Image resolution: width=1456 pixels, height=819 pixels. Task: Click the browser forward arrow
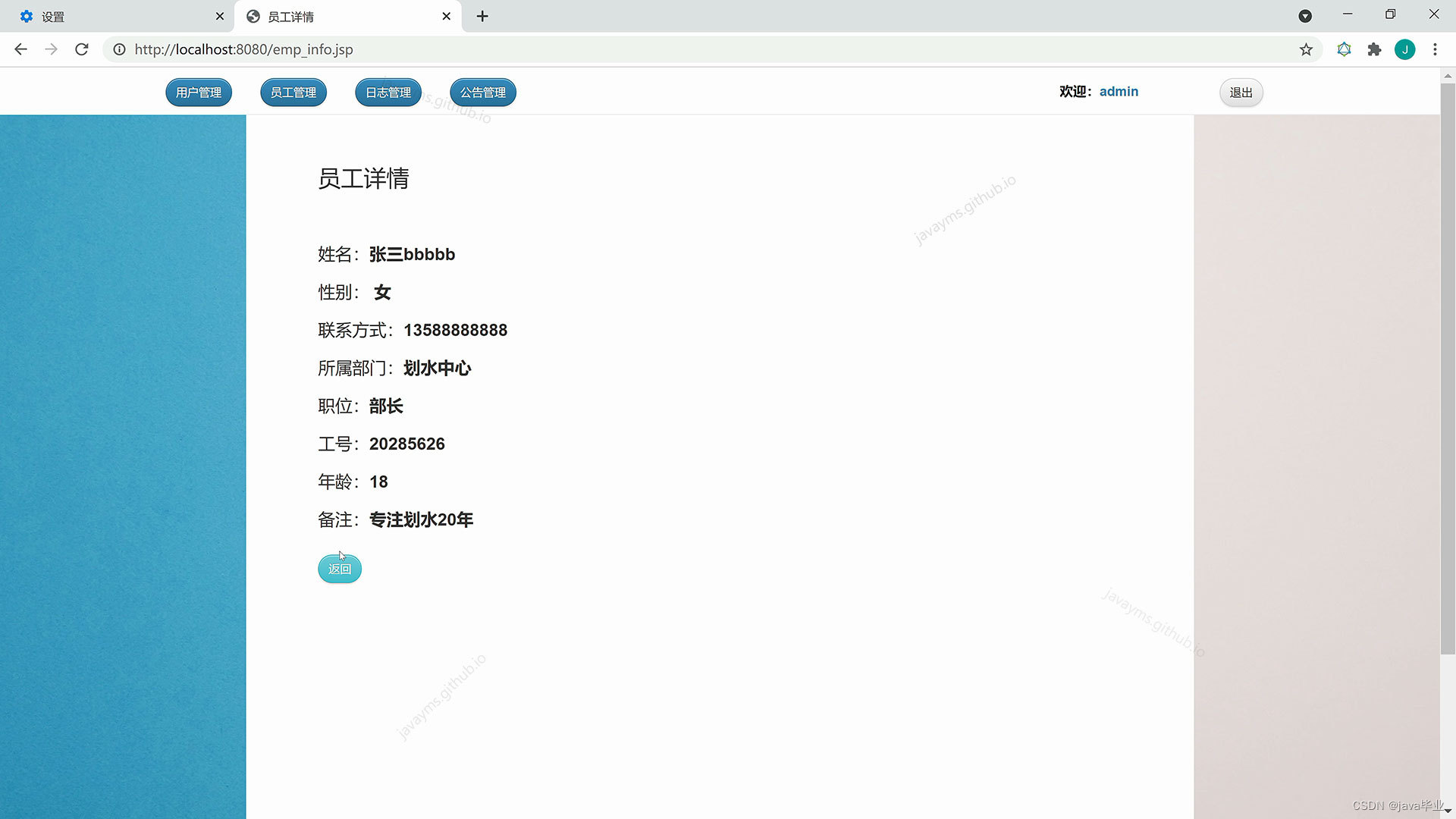pyautogui.click(x=51, y=49)
